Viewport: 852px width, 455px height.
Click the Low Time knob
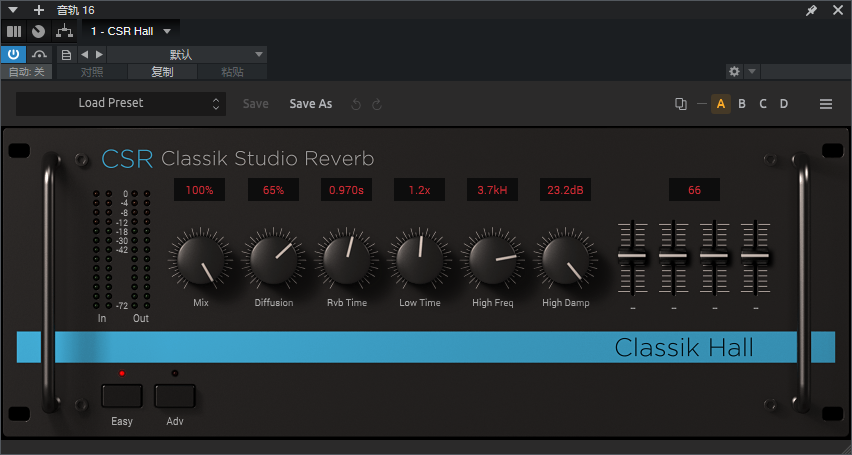420,260
